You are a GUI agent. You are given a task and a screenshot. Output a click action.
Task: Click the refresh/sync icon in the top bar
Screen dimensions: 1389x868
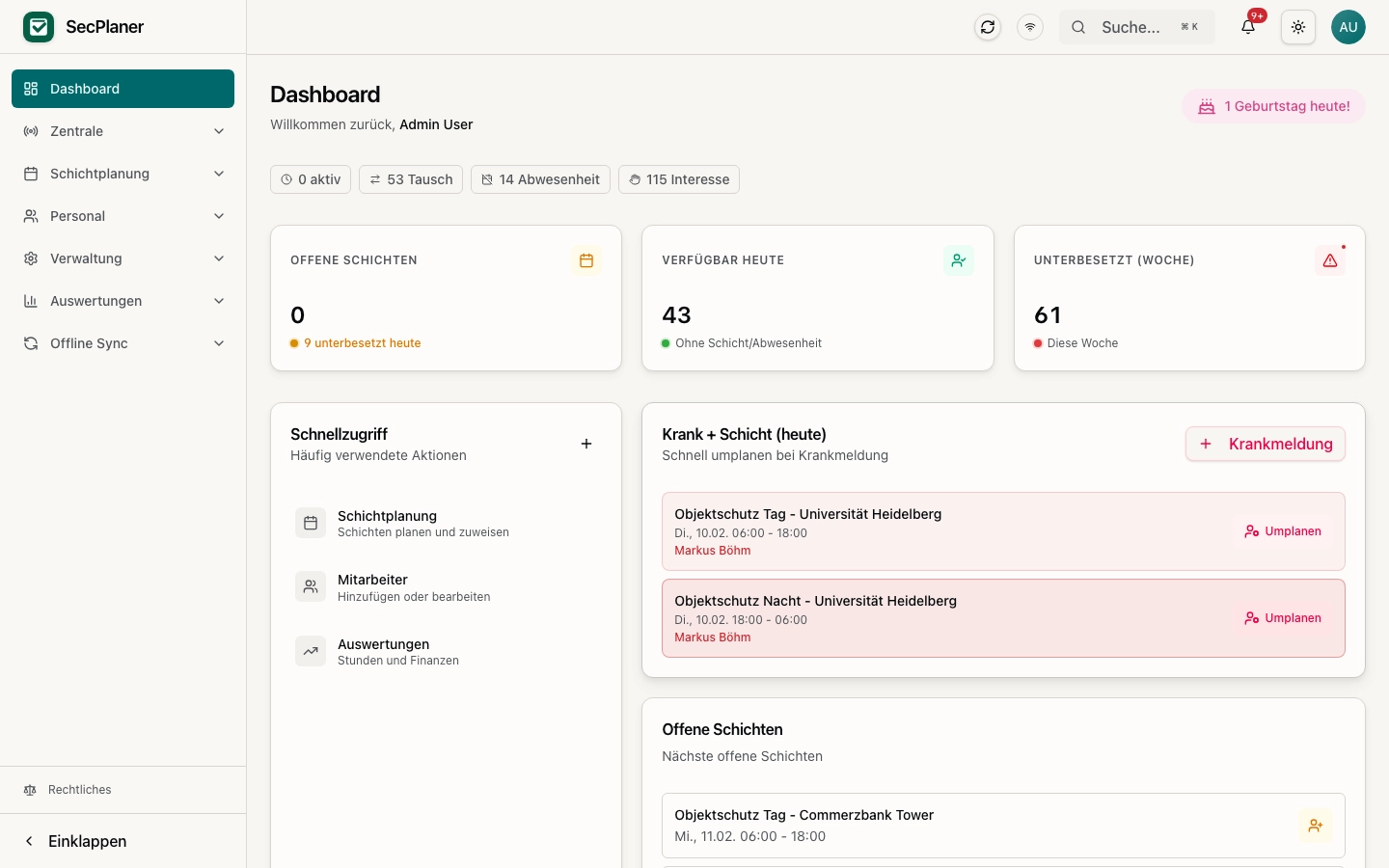(988, 27)
